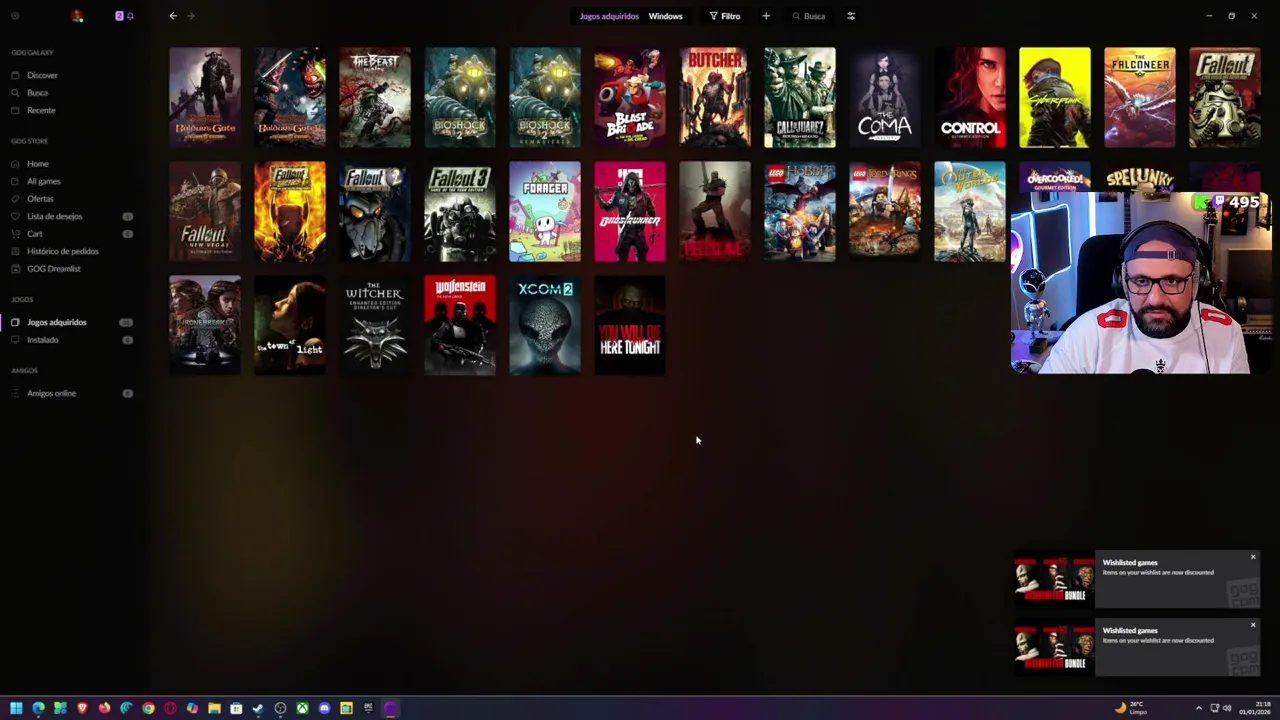Viewport: 1280px width, 720px height.
Task: Open The Falconeer game cover
Action: click(x=1140, y=97)
